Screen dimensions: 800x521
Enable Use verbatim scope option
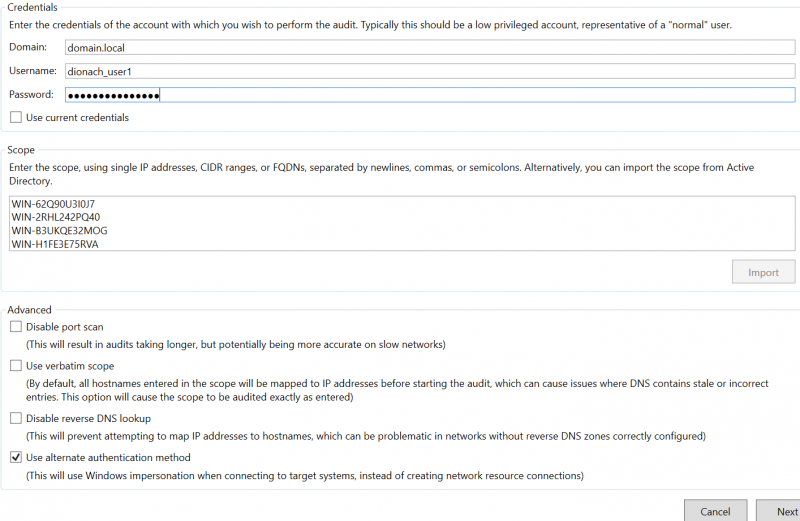point(16,366)
